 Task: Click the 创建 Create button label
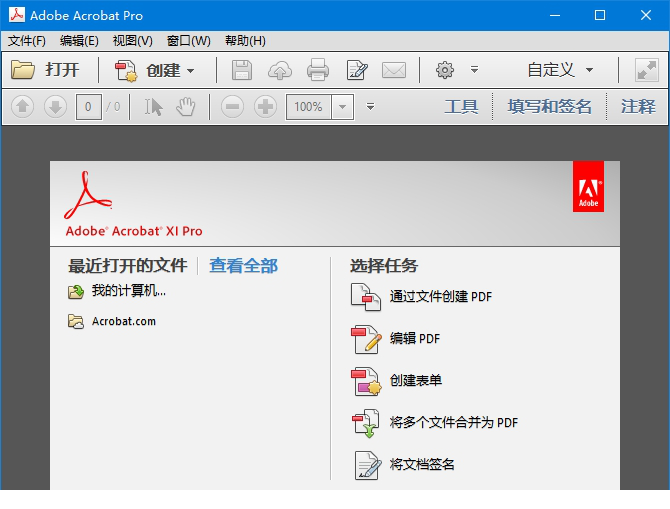[163, 70]
